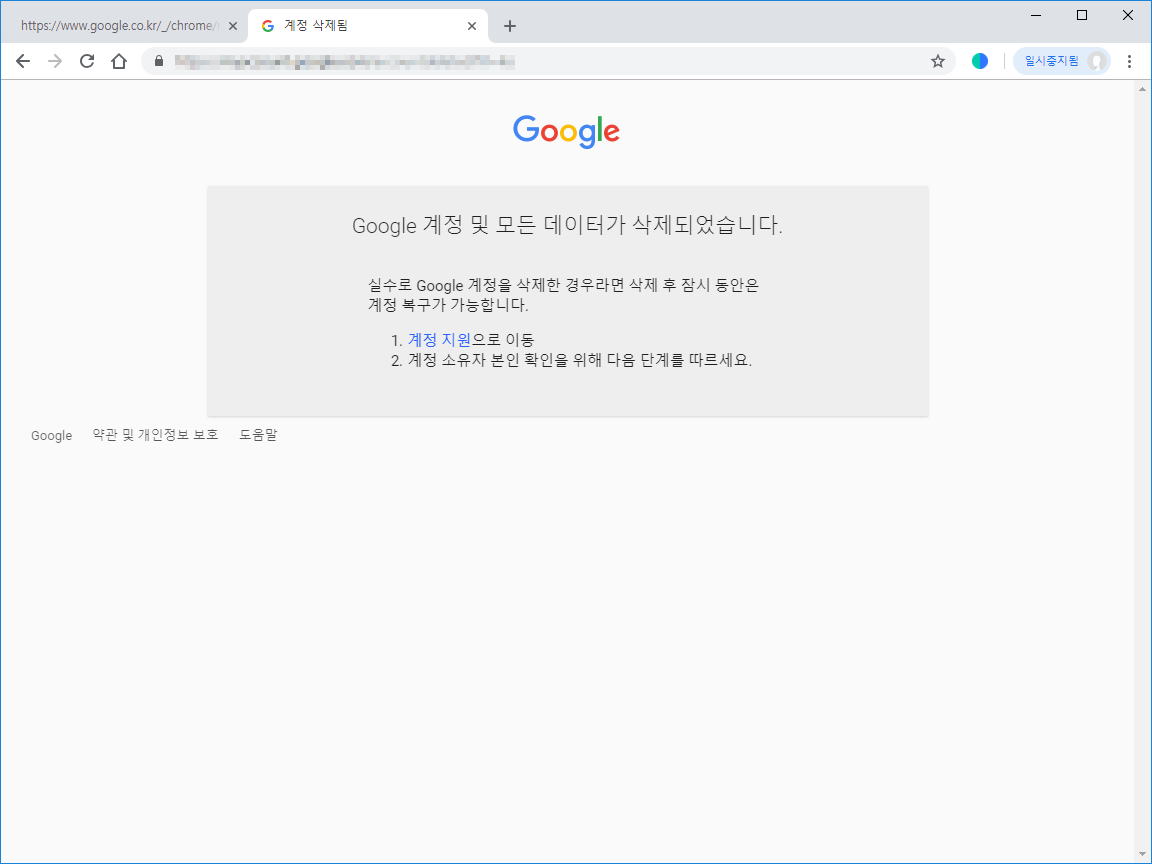Click the 일시중지됨 profile button
Screen dimensions: 1152x864
(x=1061, y=61)
